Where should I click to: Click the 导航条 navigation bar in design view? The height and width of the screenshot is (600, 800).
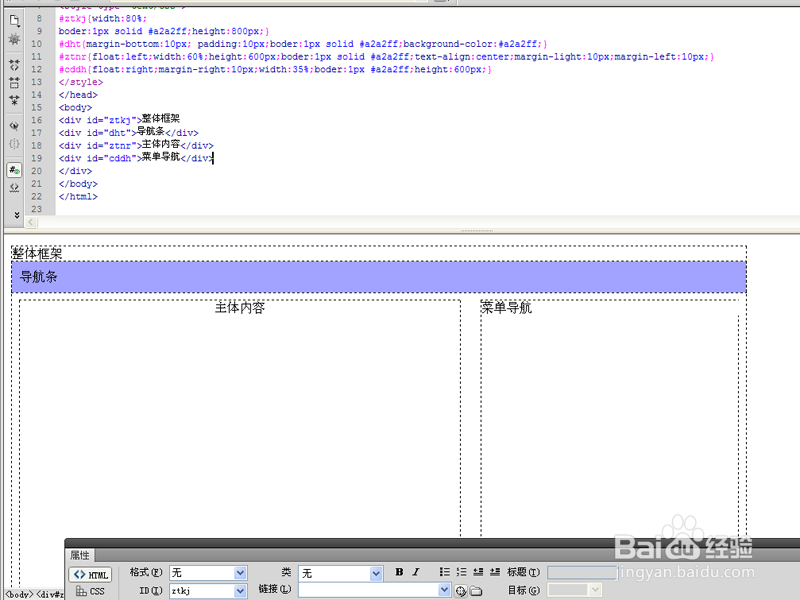[x=379, y=277]
